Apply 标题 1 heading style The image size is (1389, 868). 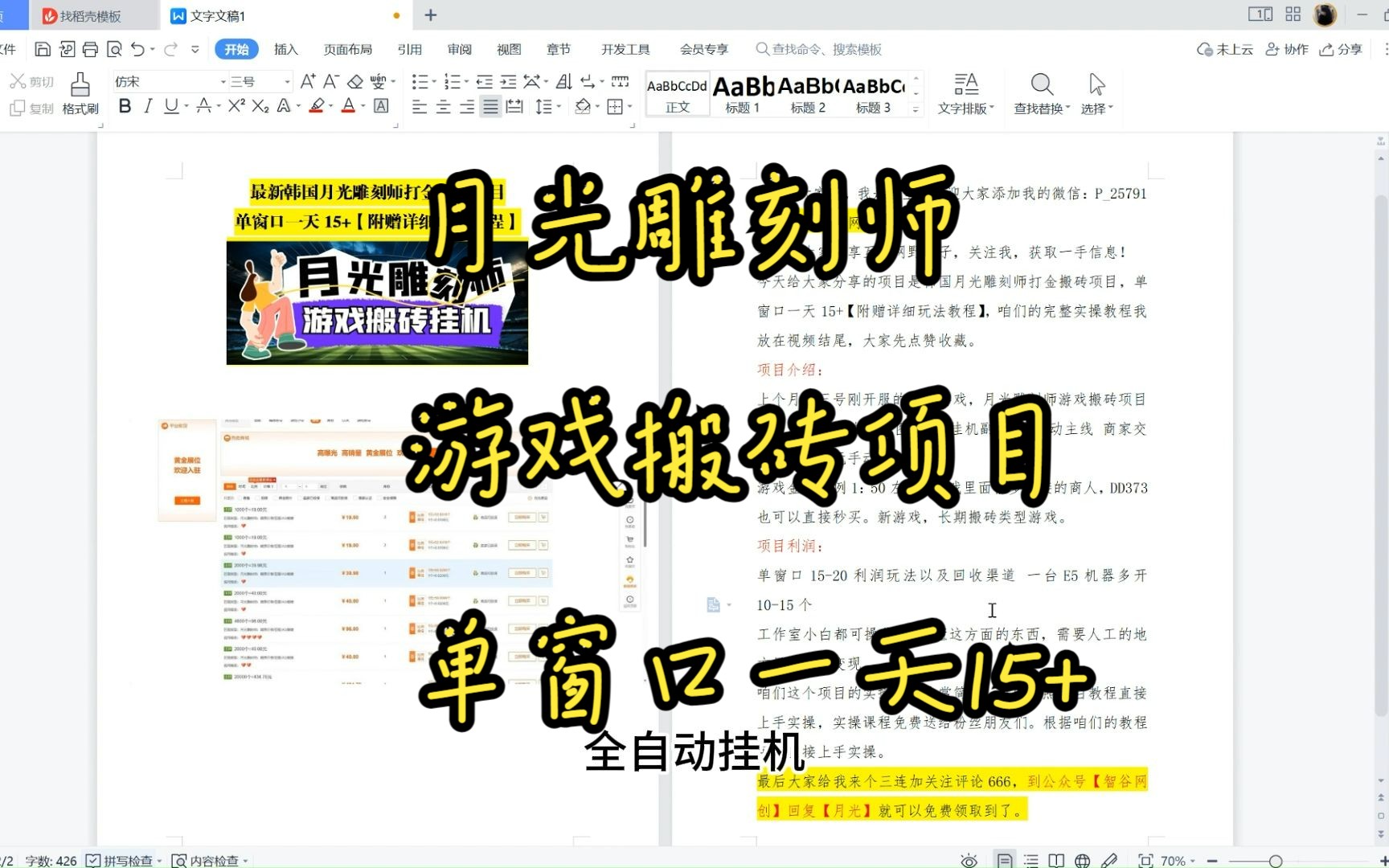click(742, 94)
